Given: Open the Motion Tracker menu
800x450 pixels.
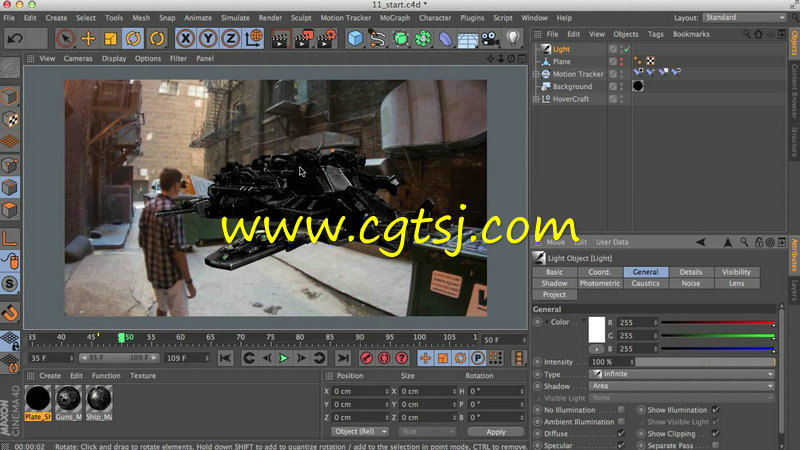Looking at the screenshot, I should pos(345,18).
